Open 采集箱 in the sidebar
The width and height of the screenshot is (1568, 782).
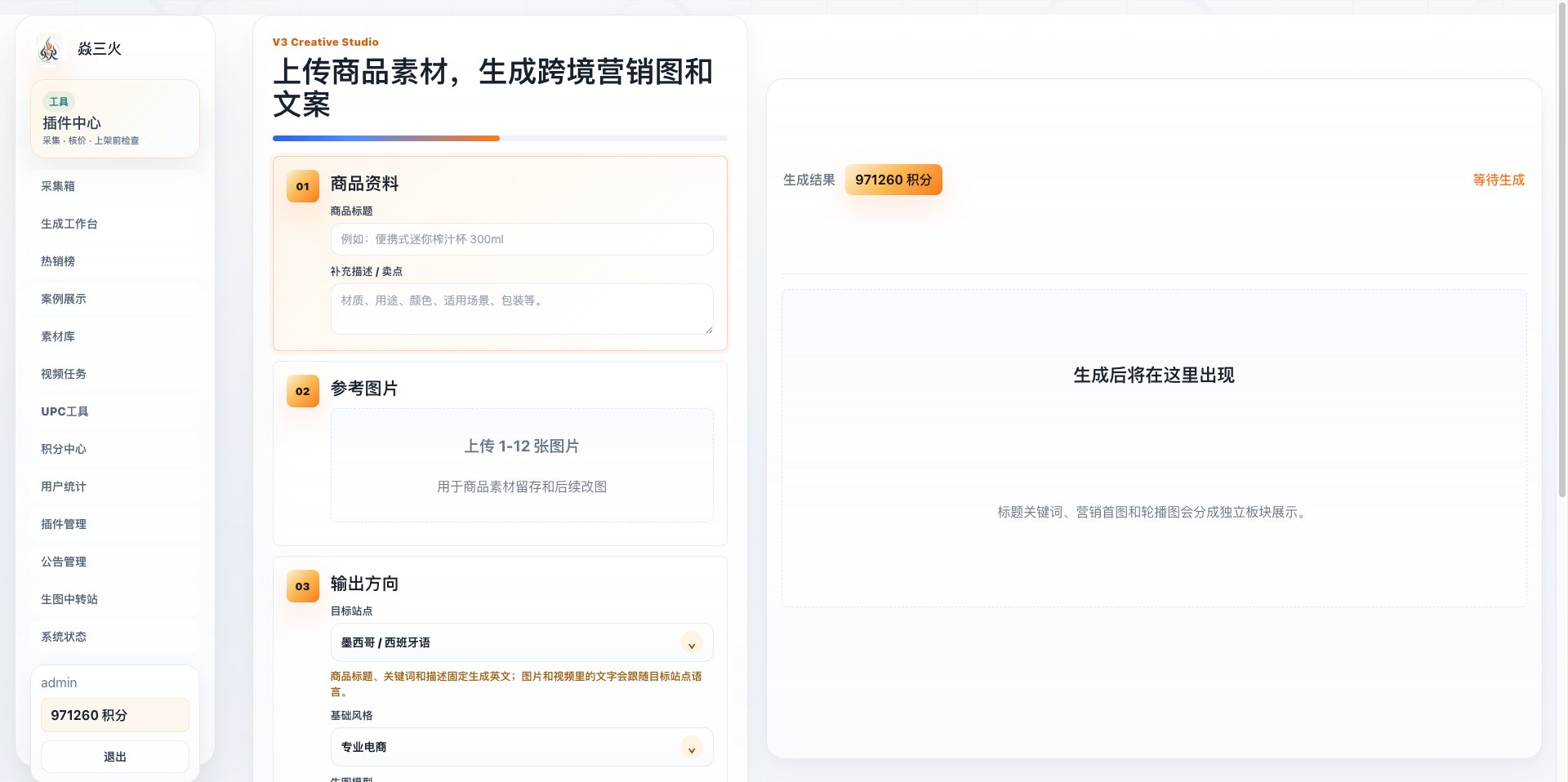coord(115,186)
